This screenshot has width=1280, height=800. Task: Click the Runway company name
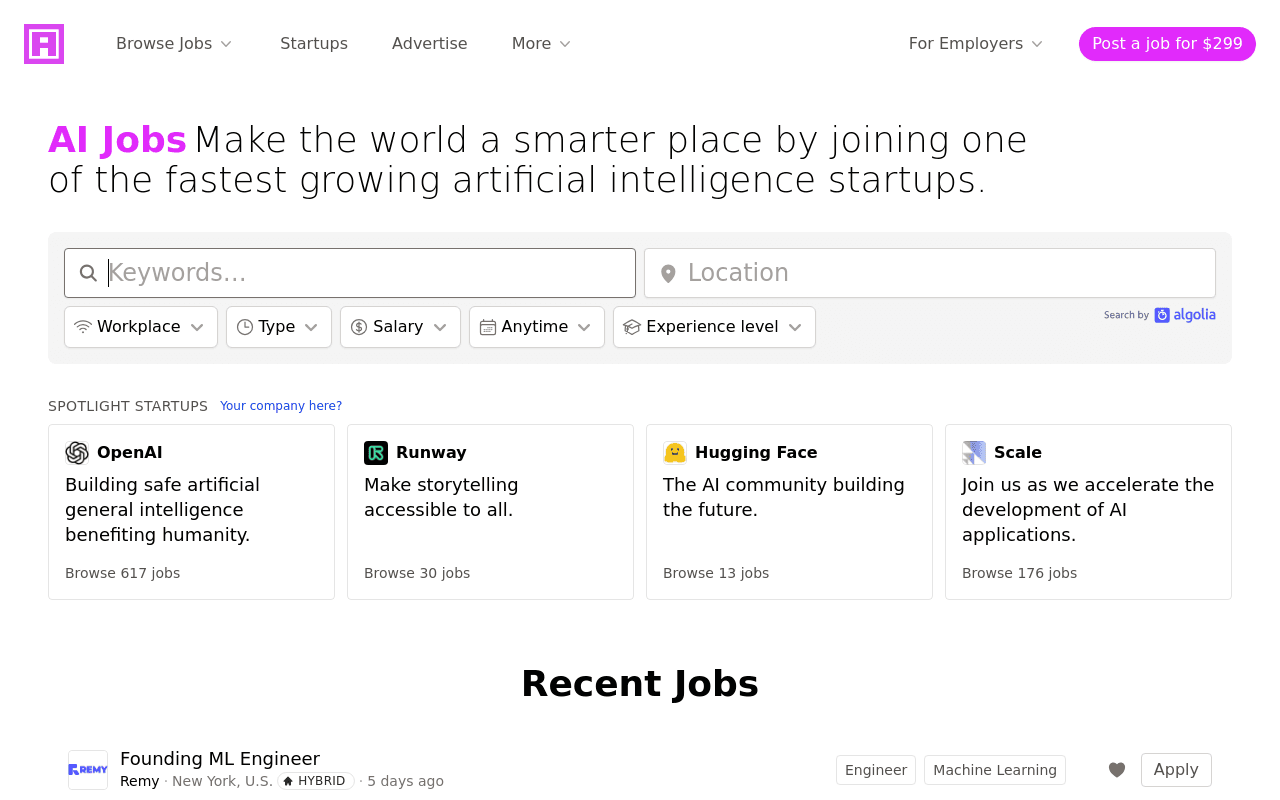click(x=431, y=453)
